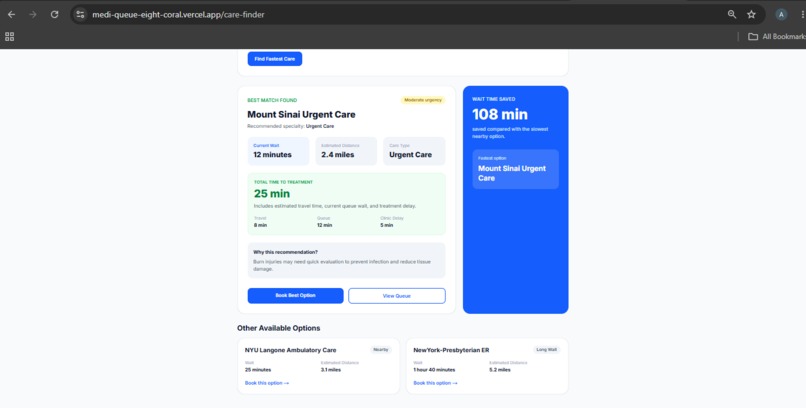Image resolution: width=806 pixels, height=408 pixels.
Task: Click the 1 hour 40 minutes wait value
Action: pos(434,369)
